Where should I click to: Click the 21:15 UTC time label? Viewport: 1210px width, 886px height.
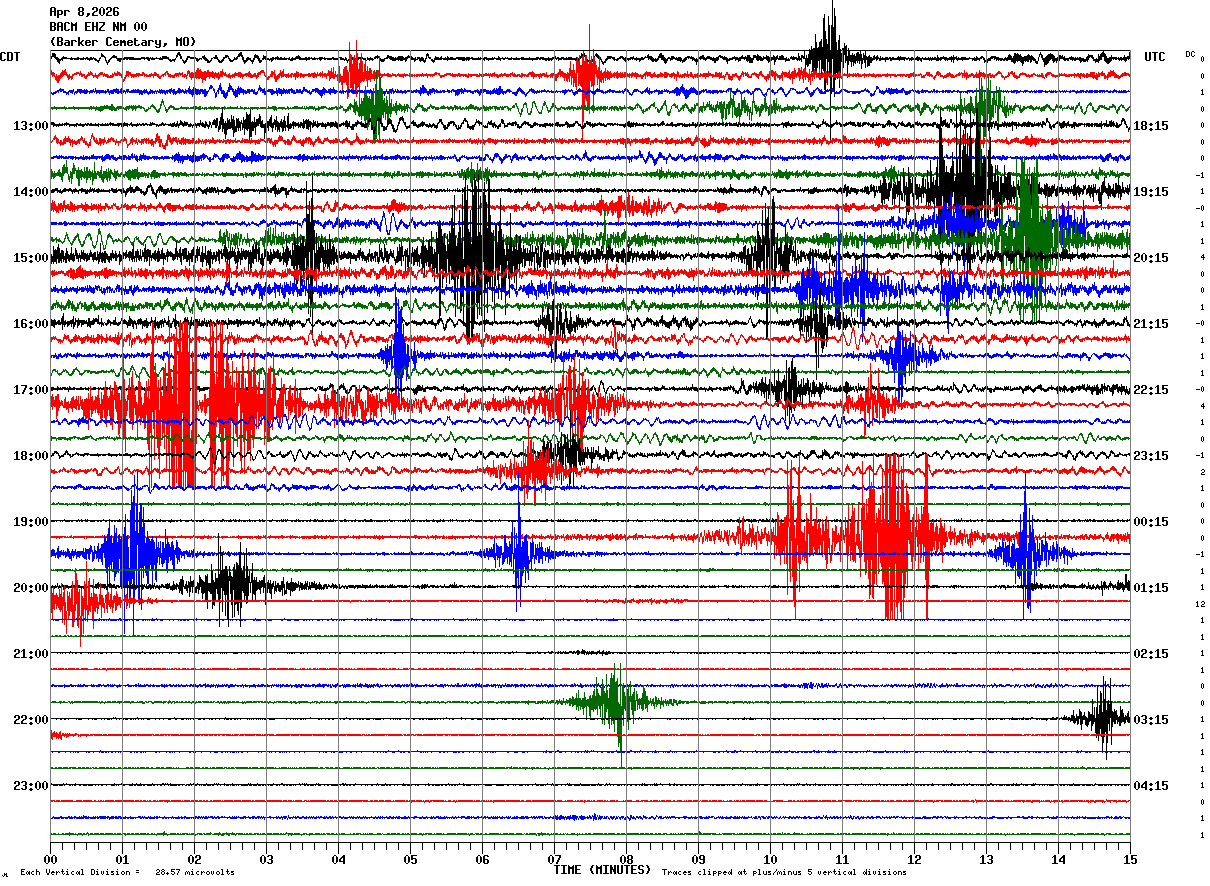1151,324
